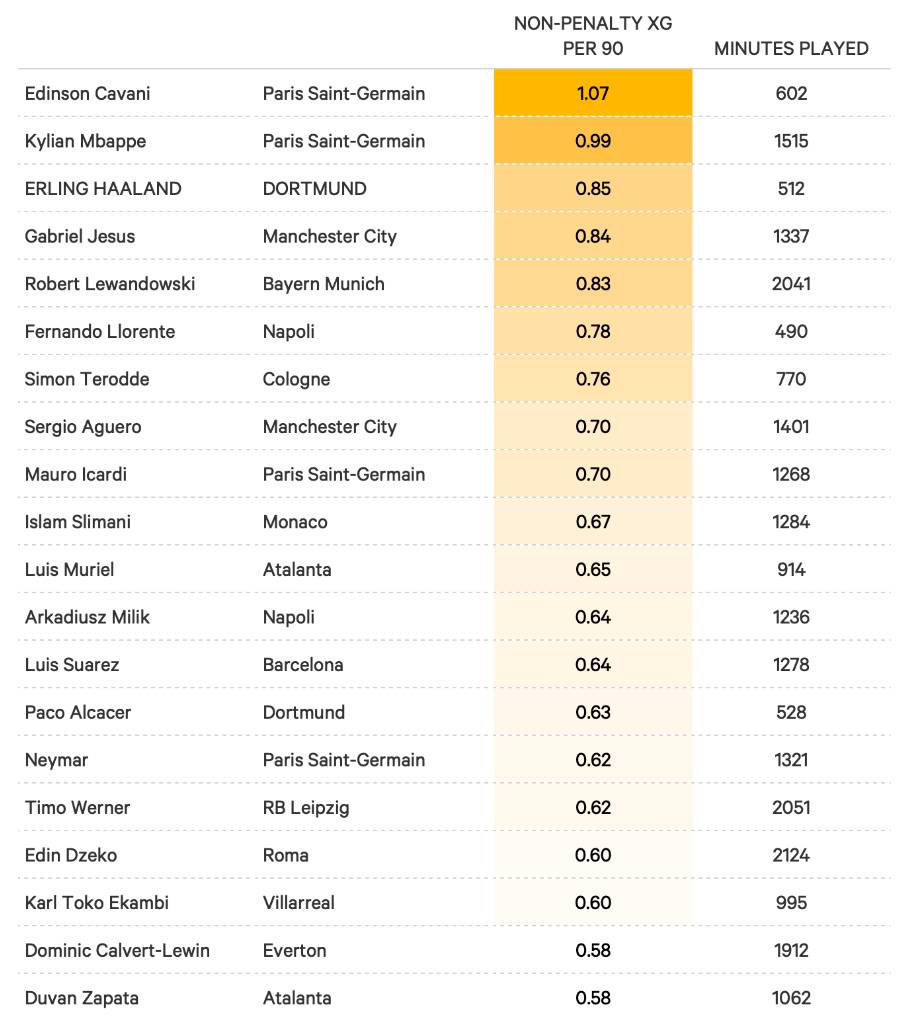The width and height of the screenshot is (899, 1033).
Task: Select Robert Lewandowski's player name
Action: (x=110, y=283)
